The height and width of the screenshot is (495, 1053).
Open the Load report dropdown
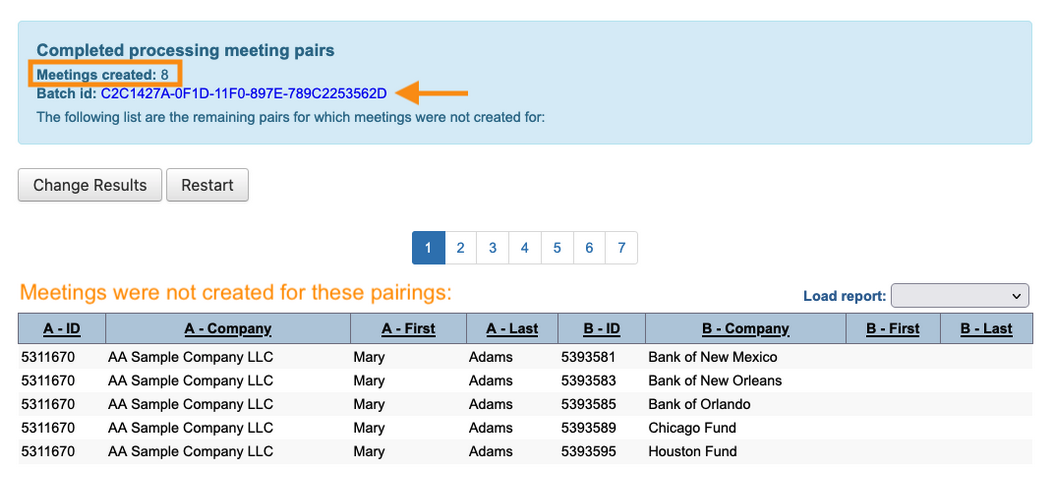pos(960,296)
